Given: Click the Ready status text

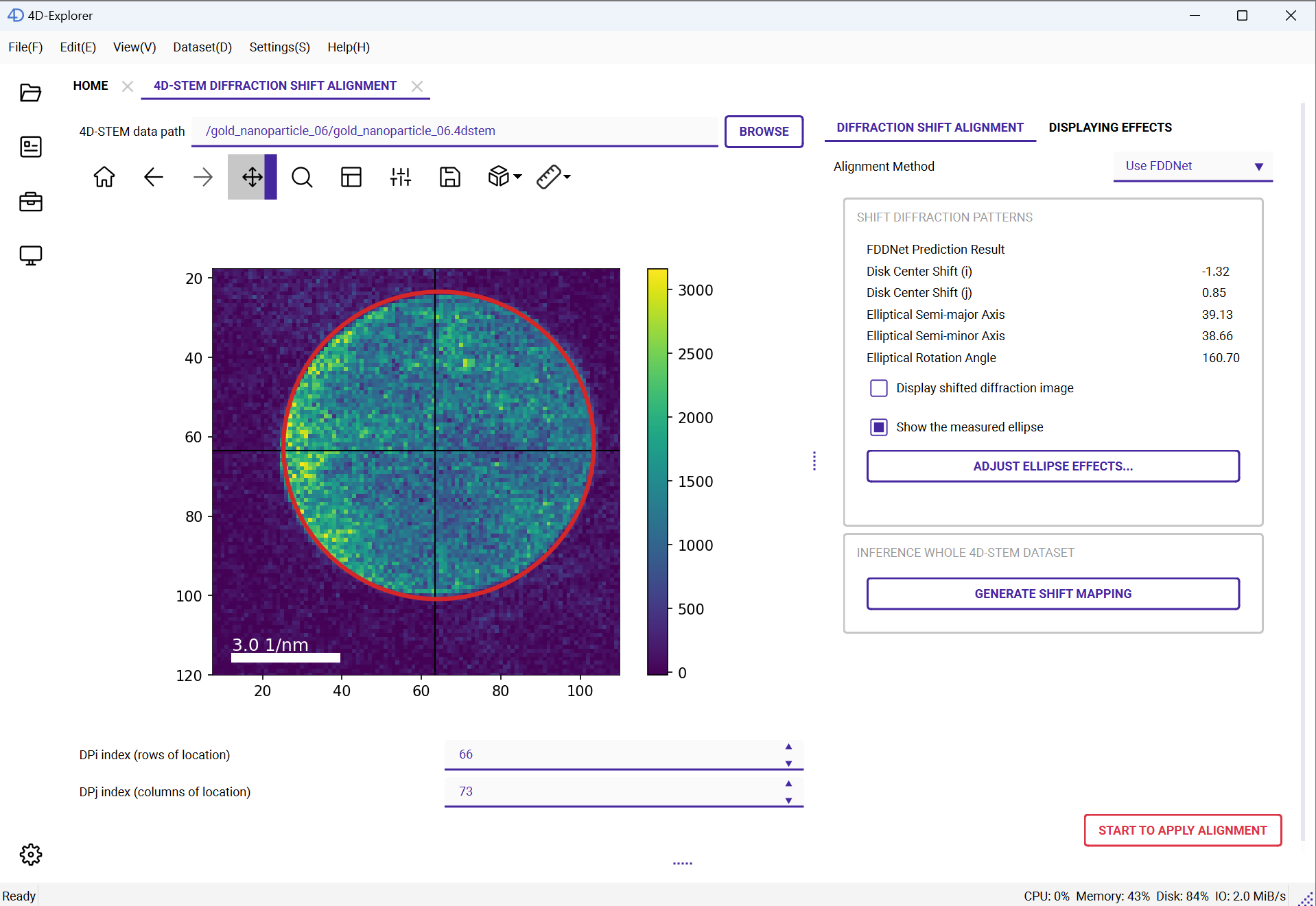Looking at the screenshot, I should (x=19, y=896).
